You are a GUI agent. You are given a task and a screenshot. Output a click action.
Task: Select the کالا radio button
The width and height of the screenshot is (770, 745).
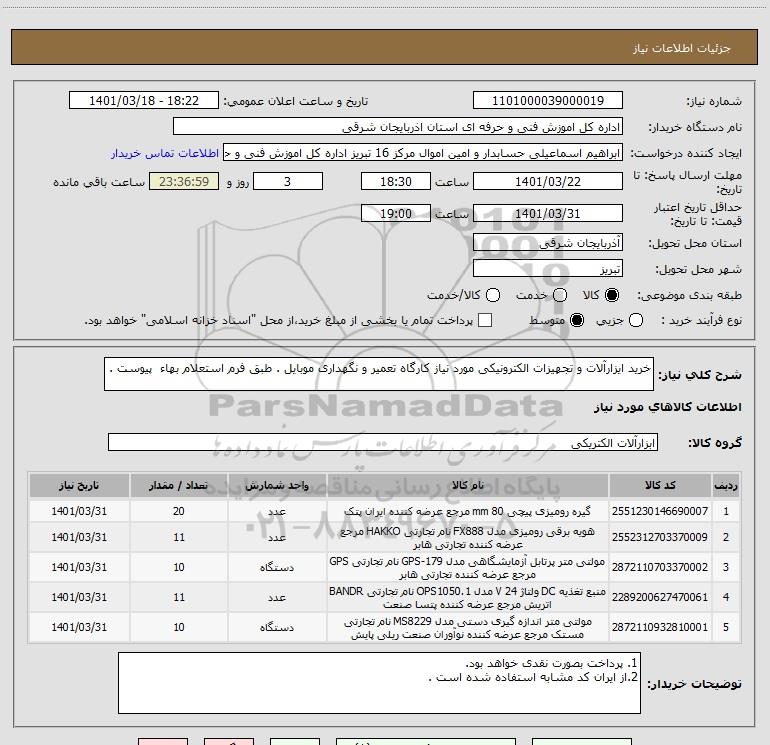(x=612, y=295)
